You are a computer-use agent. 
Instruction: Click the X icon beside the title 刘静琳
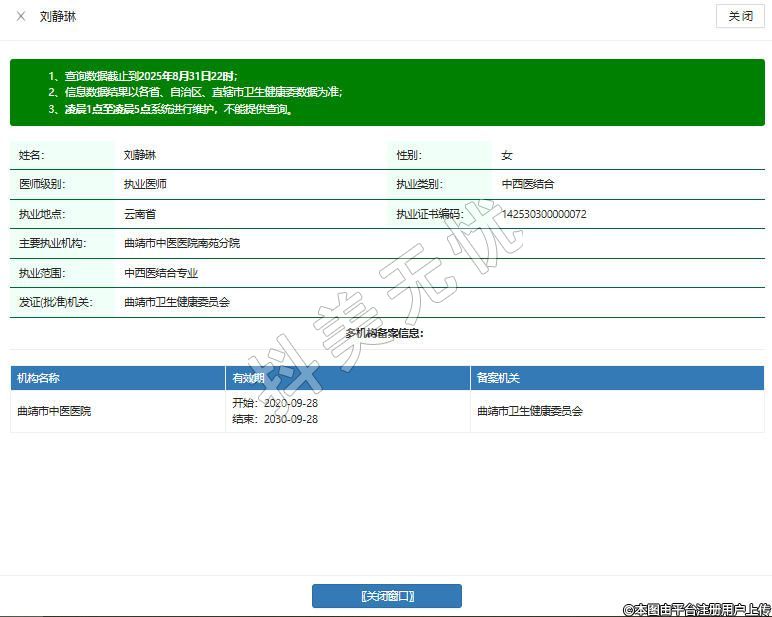pyautogui.click(x=21, y=17)
